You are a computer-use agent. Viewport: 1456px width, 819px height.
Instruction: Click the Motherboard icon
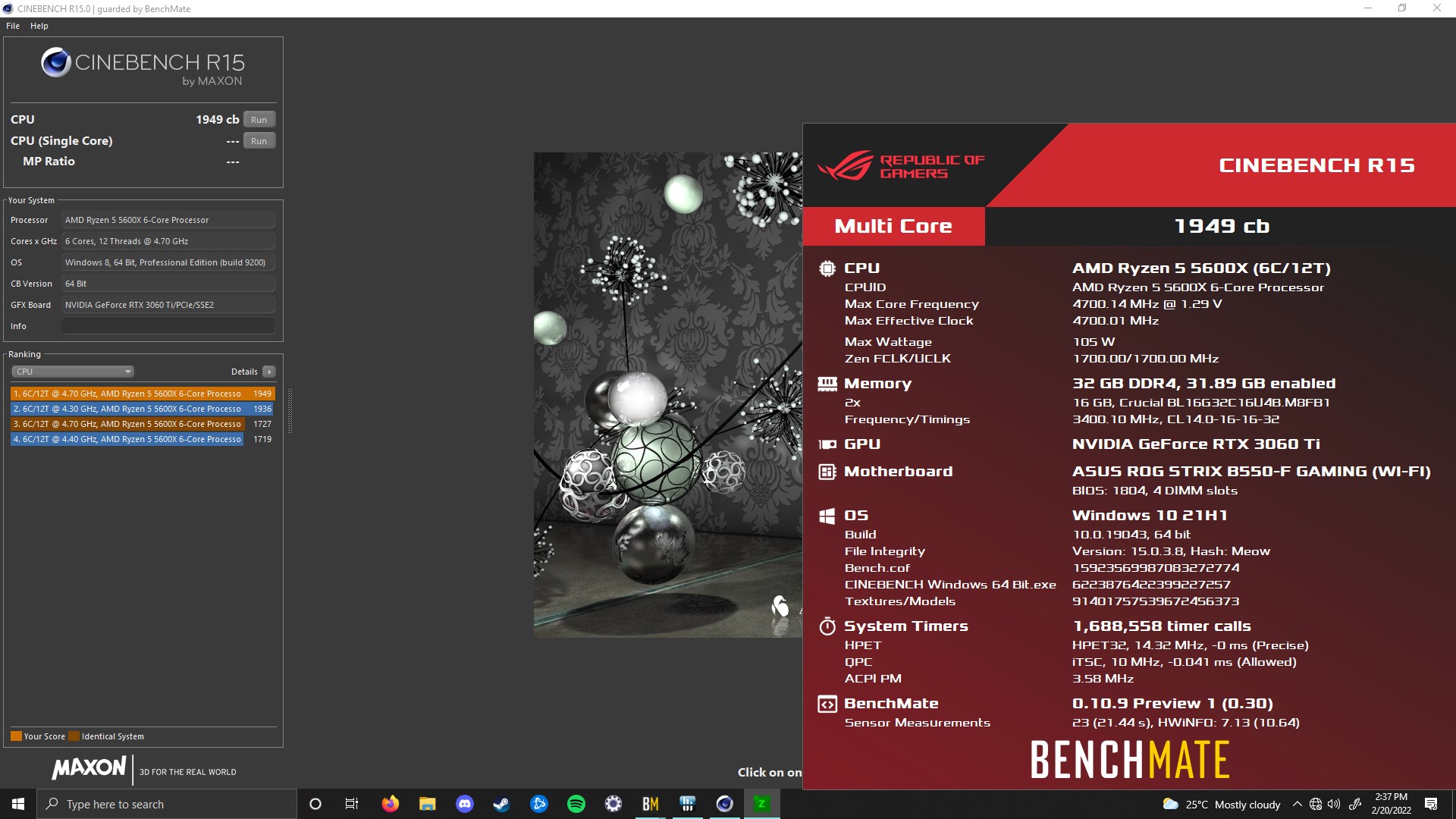[827, 472]
